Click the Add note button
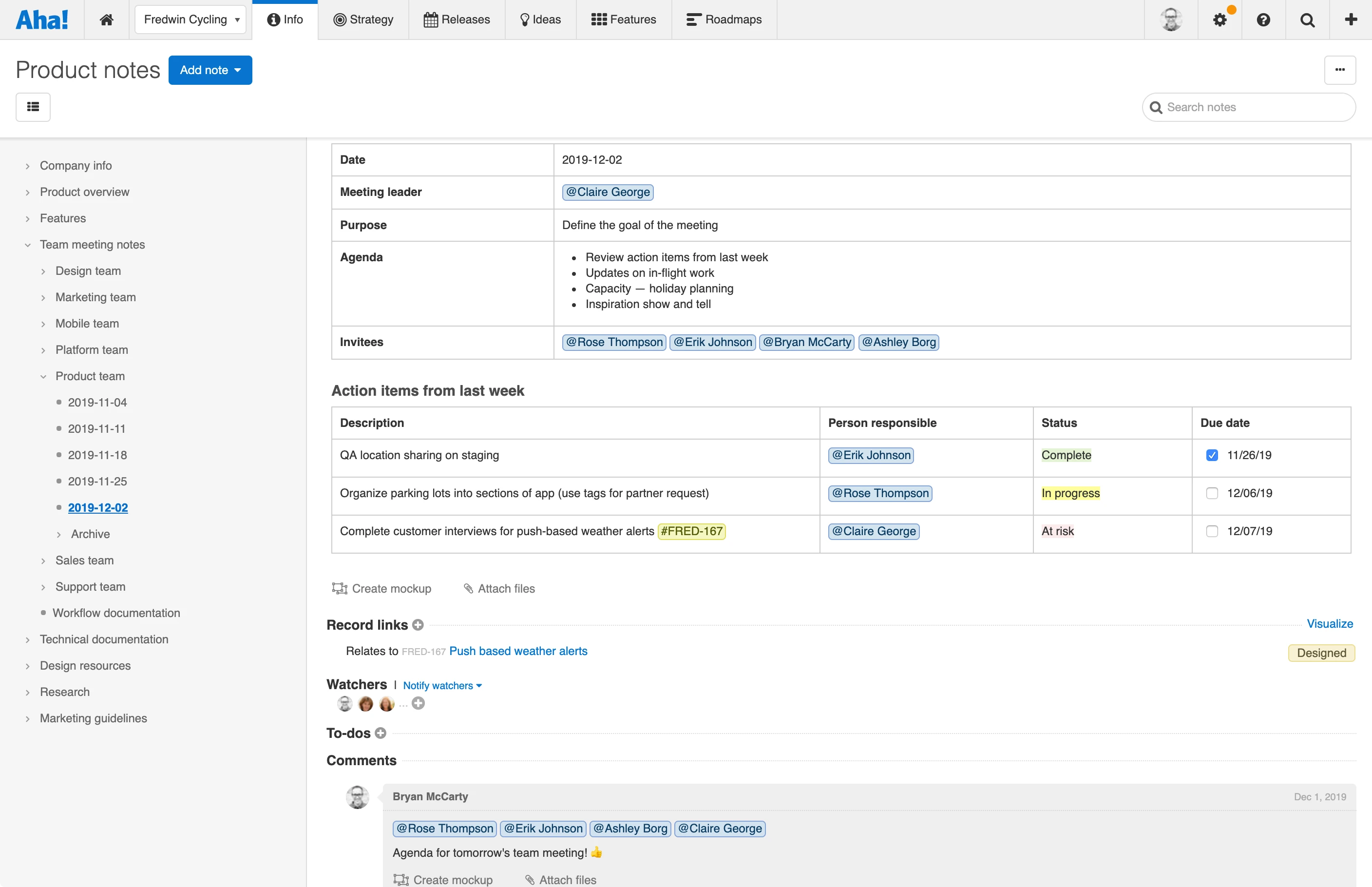1372x887 pixels. 210,70
